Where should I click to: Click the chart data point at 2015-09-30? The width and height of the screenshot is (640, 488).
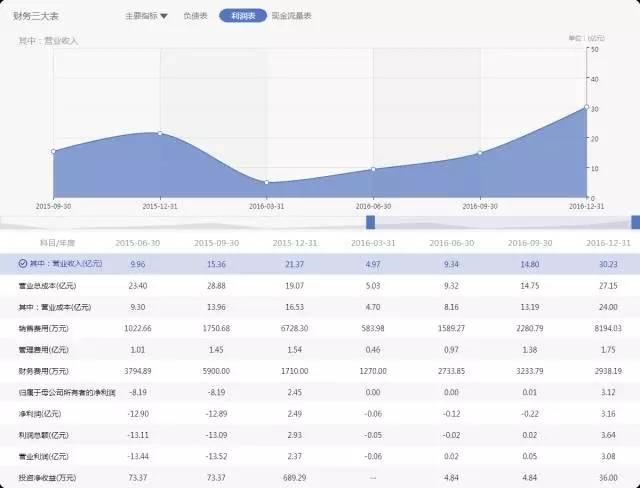[53, 151]
